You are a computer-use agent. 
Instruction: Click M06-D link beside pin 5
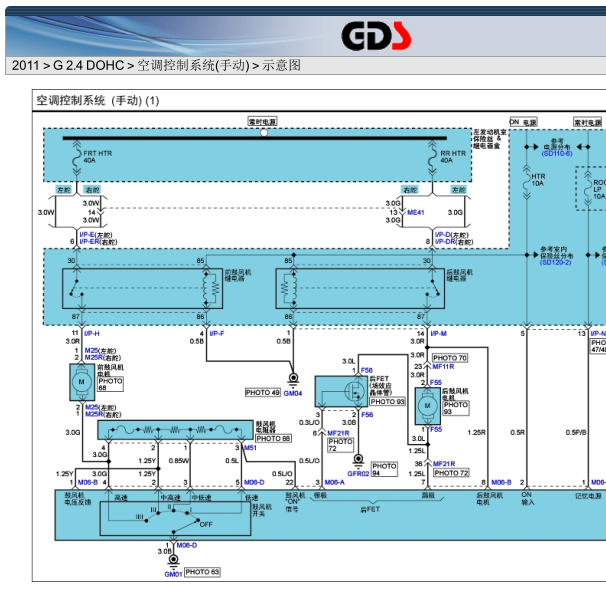(254, 482)
